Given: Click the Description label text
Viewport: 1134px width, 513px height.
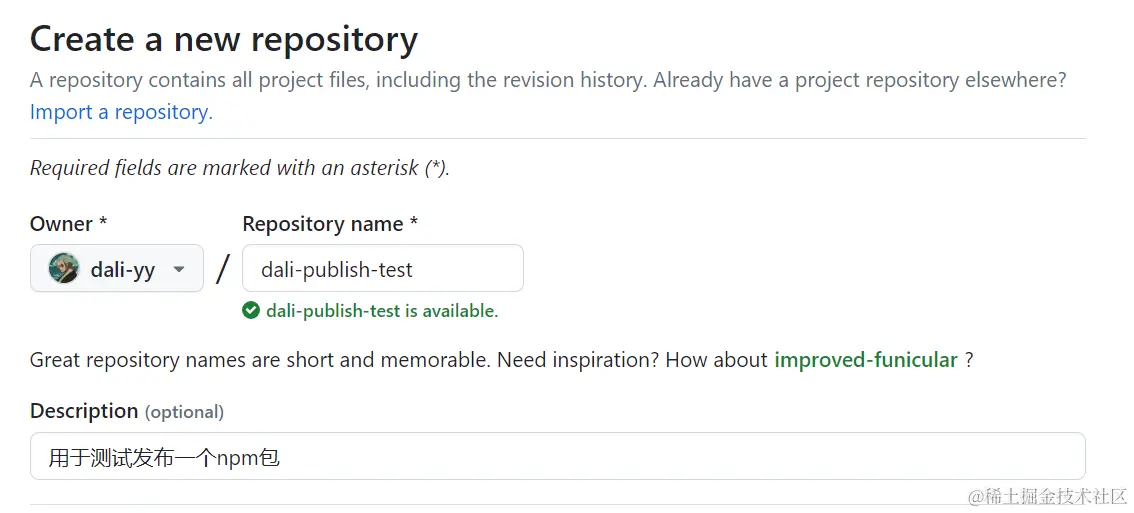Looking at the screenshot, I should [x=84, y=411].
